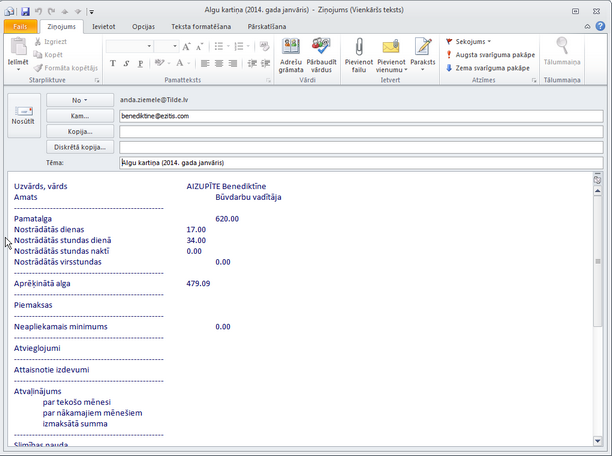Open help with the blue question mark
Screen dimensions: 612x456
(600, 26)
